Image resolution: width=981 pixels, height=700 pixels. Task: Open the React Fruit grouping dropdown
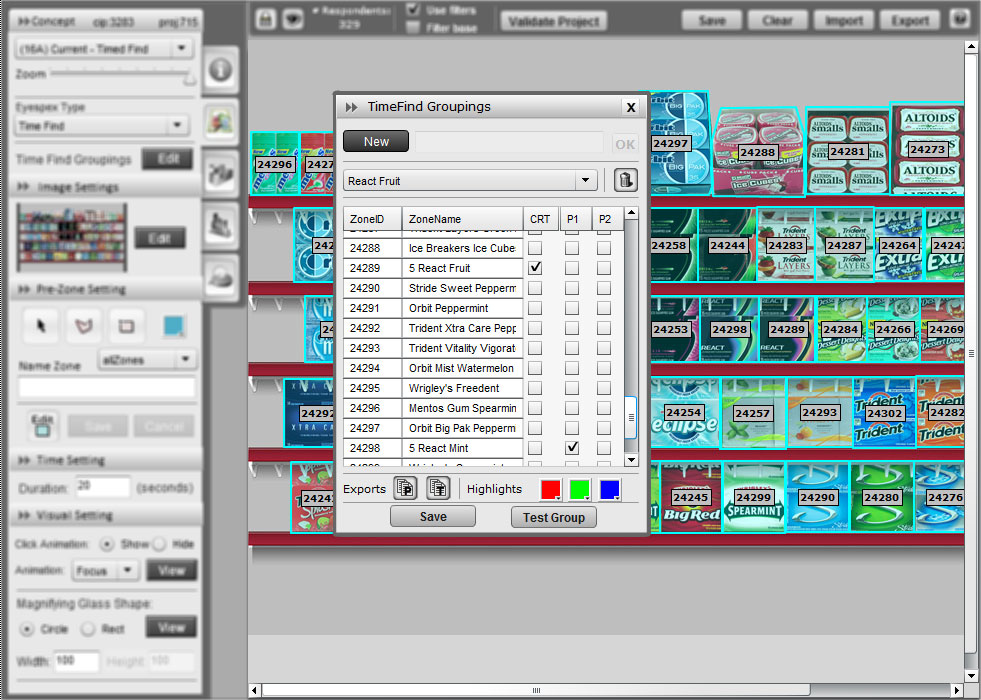pyautogui.click(x=586, y=181)
